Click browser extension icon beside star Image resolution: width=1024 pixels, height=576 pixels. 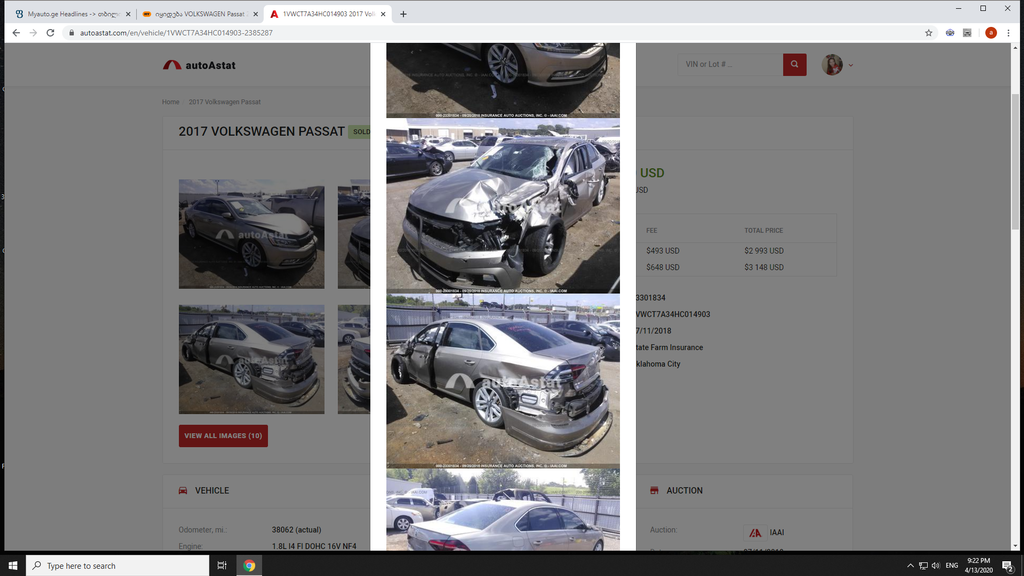click(x=950, y=33)
